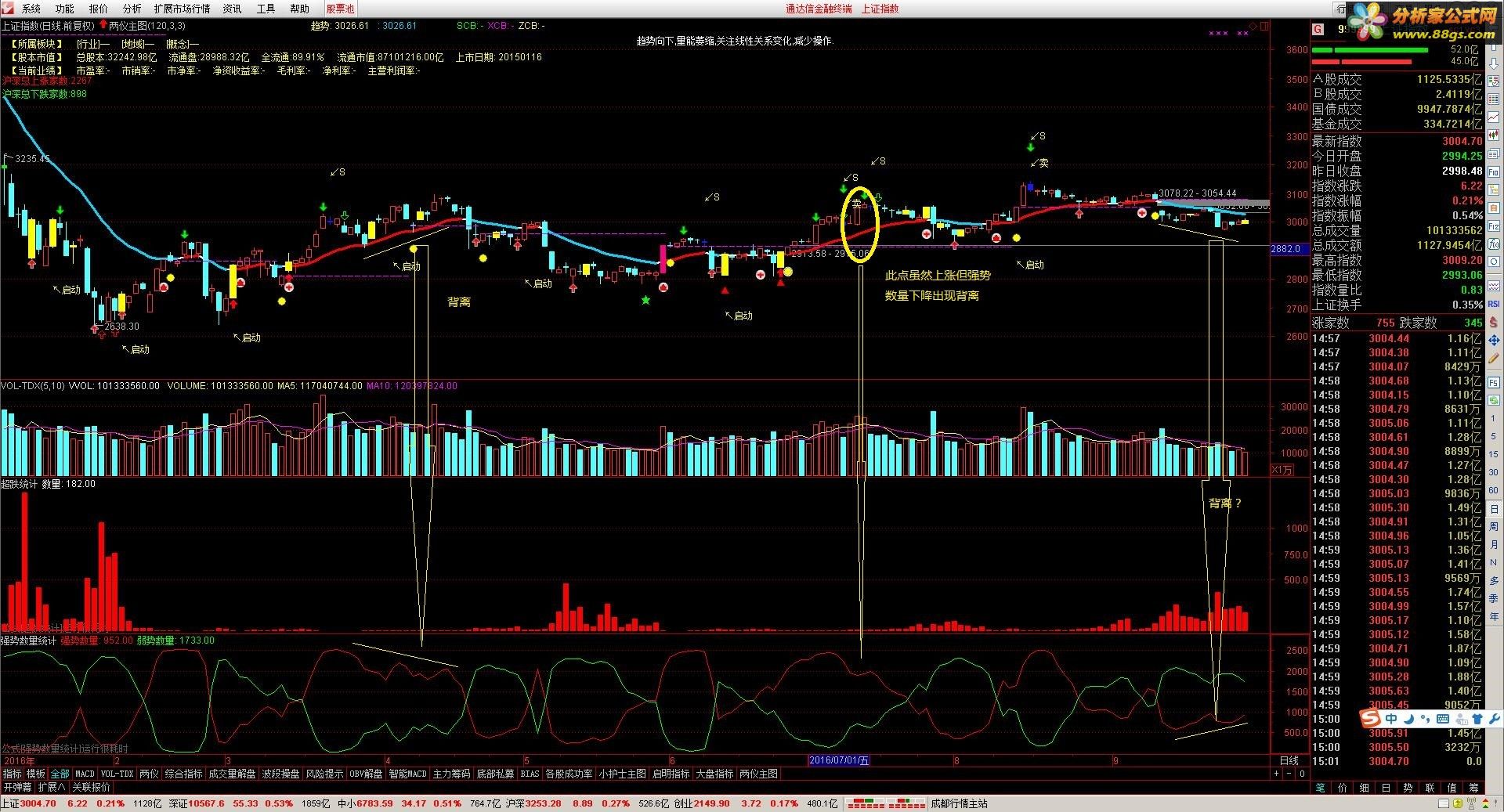Select the 月 monthly period button
The width and height of the screenshot is (1504, 812).
click(1494, 545)
